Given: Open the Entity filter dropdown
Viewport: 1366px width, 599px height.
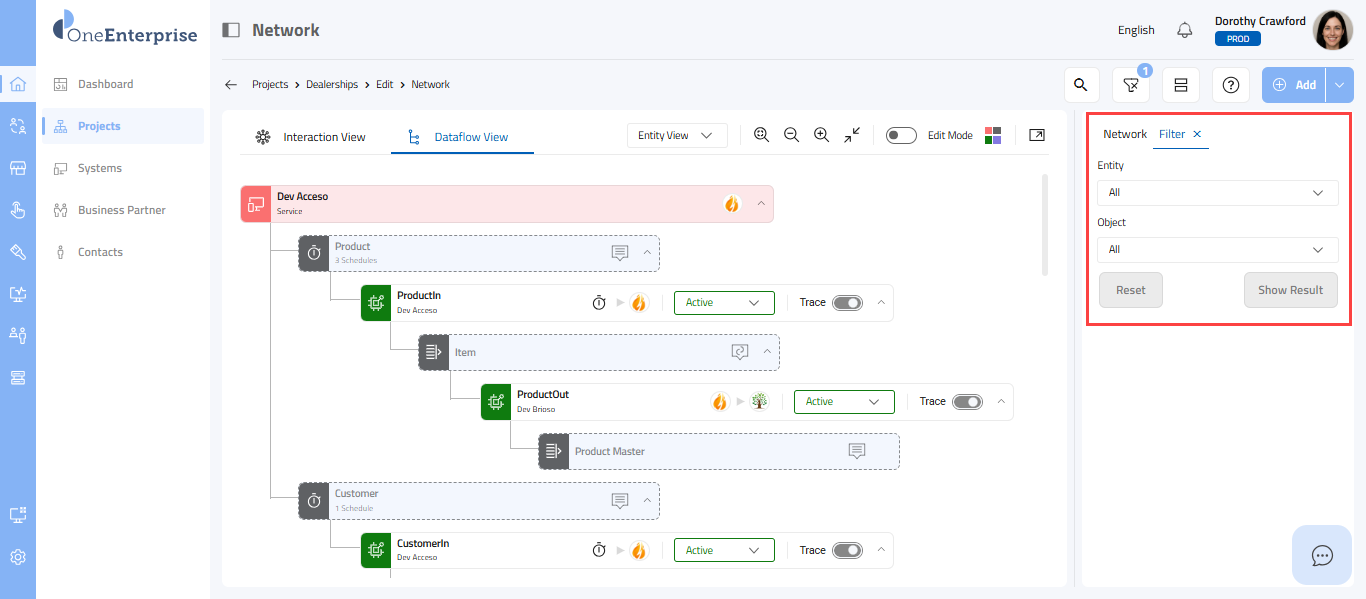Looking at the screenshot, I should point(1217,193).
